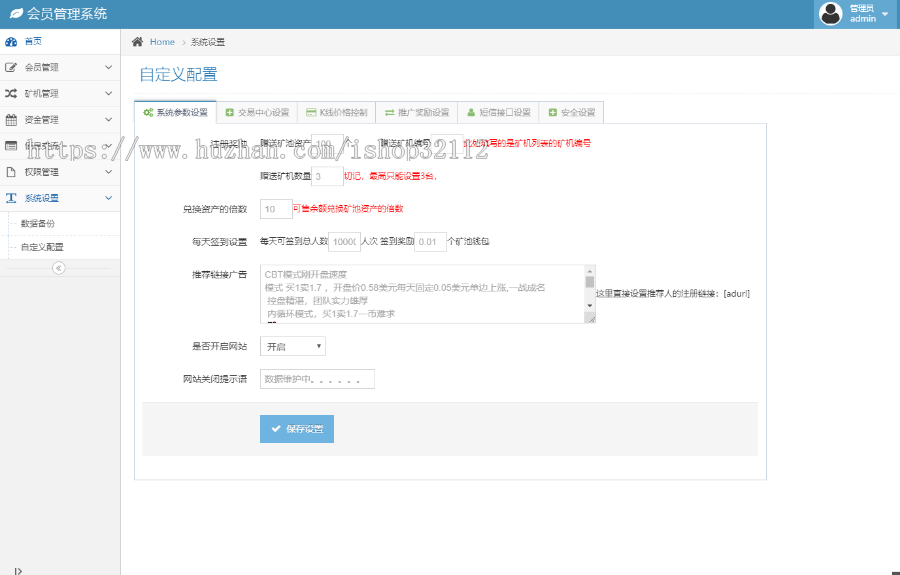
Task: Expand the 会员管理 menu chevron
Action: click(108, 67)
